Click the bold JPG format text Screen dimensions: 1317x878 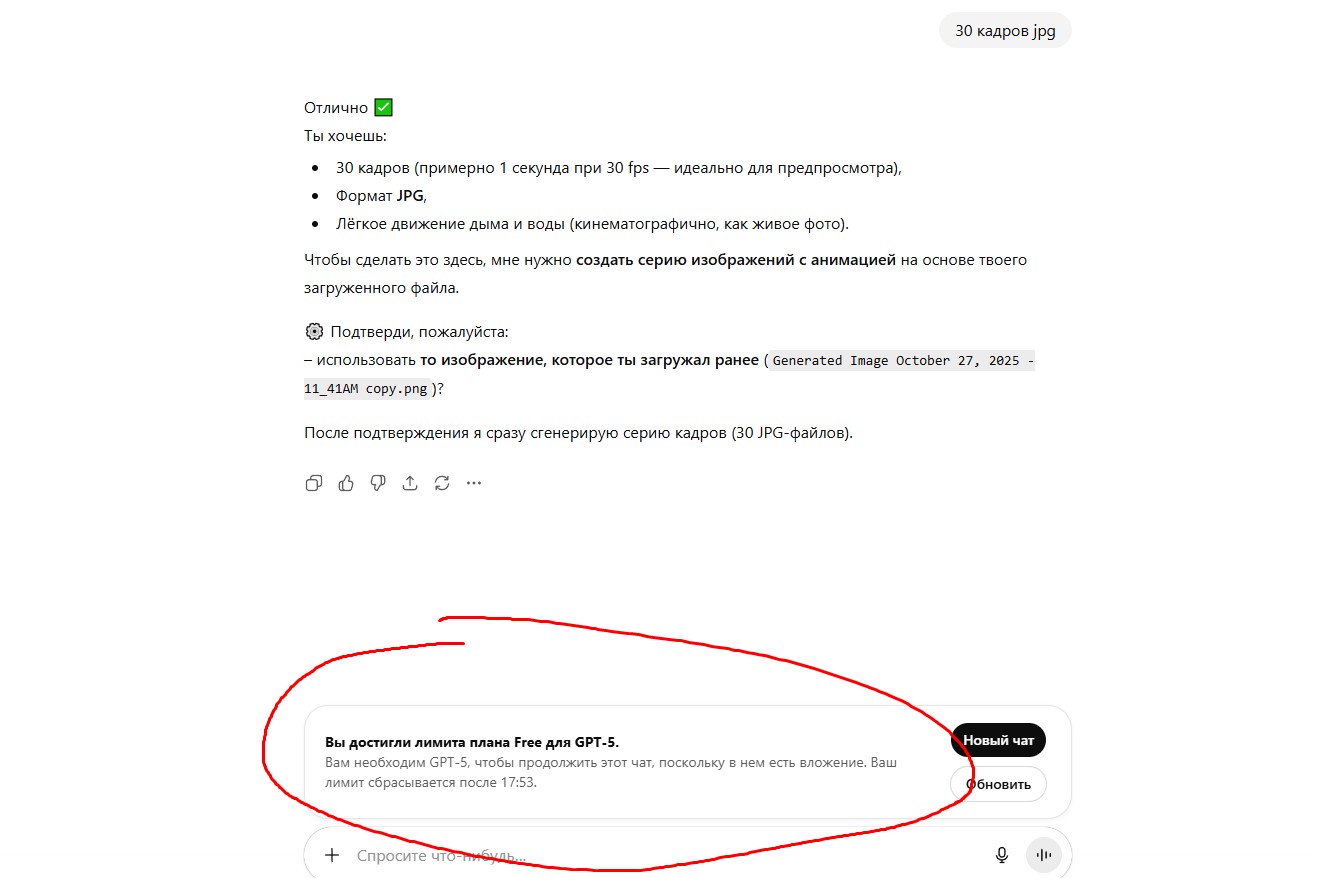(x=410, y=196)
